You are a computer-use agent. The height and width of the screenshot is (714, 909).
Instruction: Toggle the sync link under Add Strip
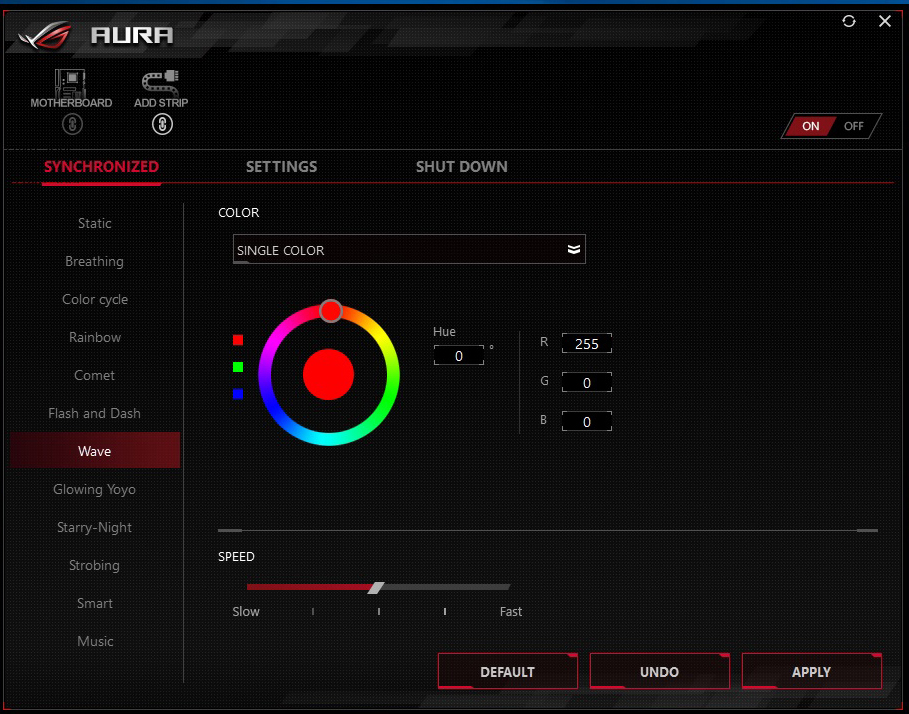(162, 124)
